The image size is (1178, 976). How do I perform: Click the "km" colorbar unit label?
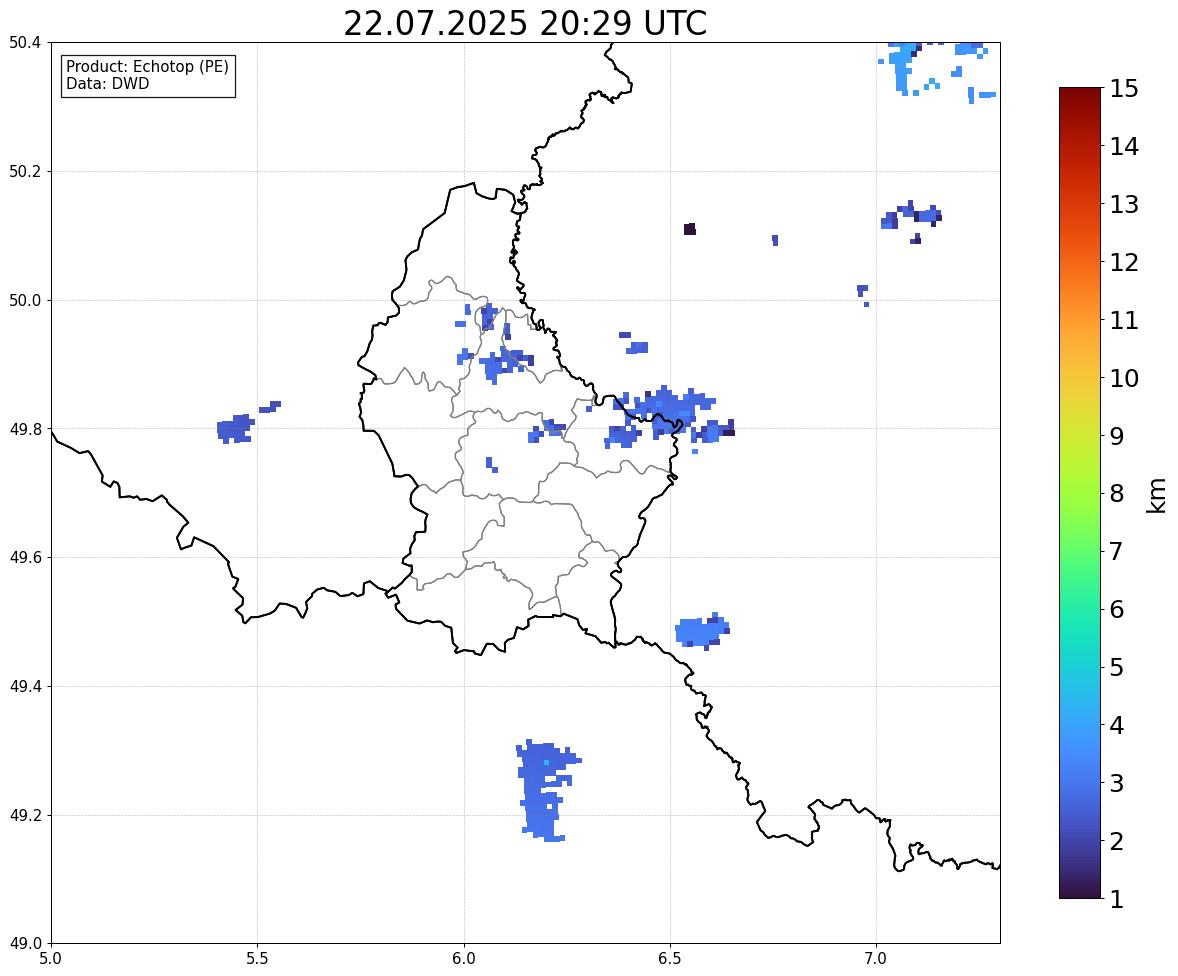pyautogui.click(x=1157, y=496)
